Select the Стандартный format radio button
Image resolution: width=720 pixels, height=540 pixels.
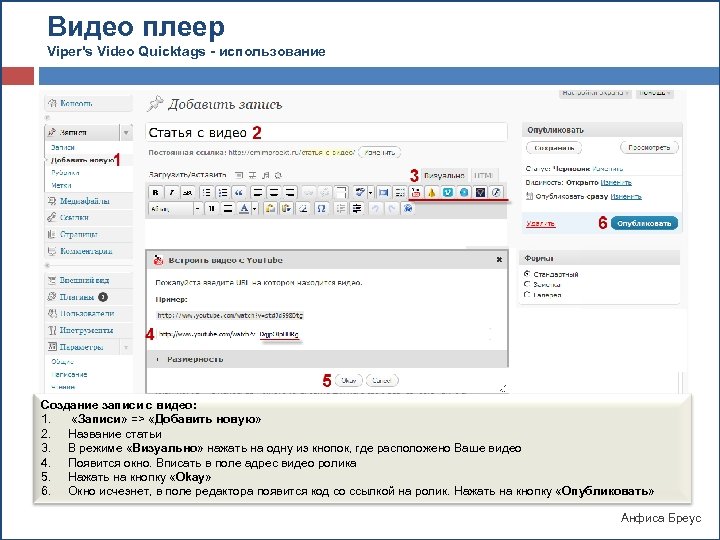pos(527,274)
